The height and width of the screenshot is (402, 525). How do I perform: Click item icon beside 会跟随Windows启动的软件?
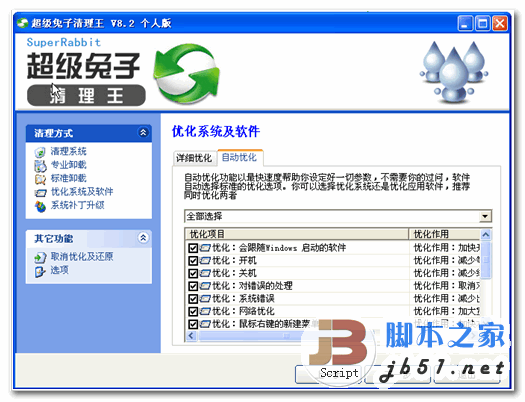205,248
